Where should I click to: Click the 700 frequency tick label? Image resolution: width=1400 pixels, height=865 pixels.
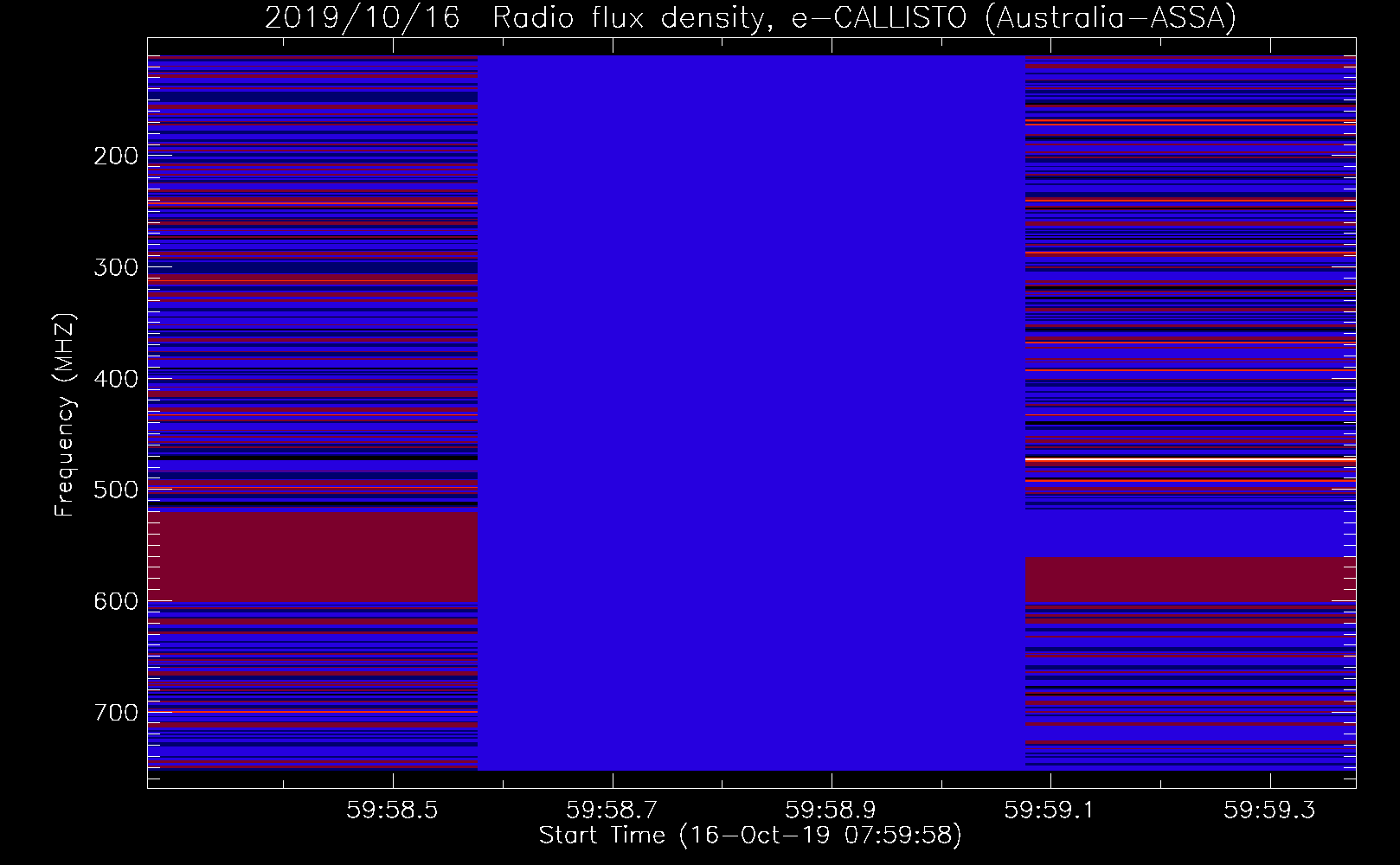pyautogui.click(x=116, y=713)
